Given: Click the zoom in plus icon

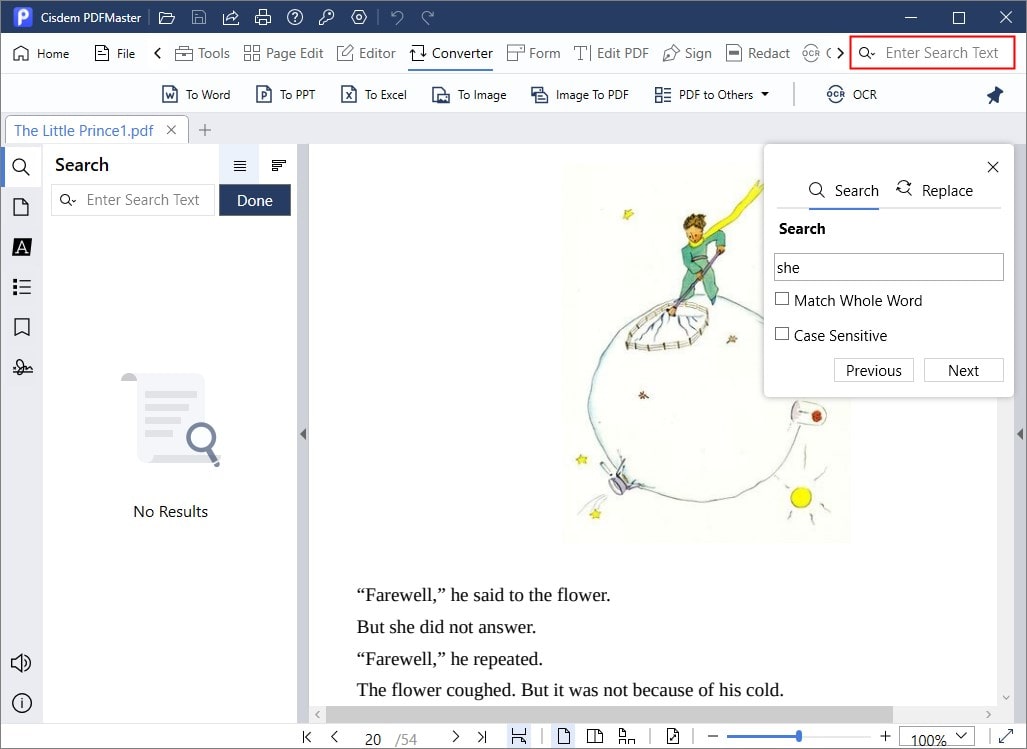Looking at the screenshot, I should (x=886, y=737).
